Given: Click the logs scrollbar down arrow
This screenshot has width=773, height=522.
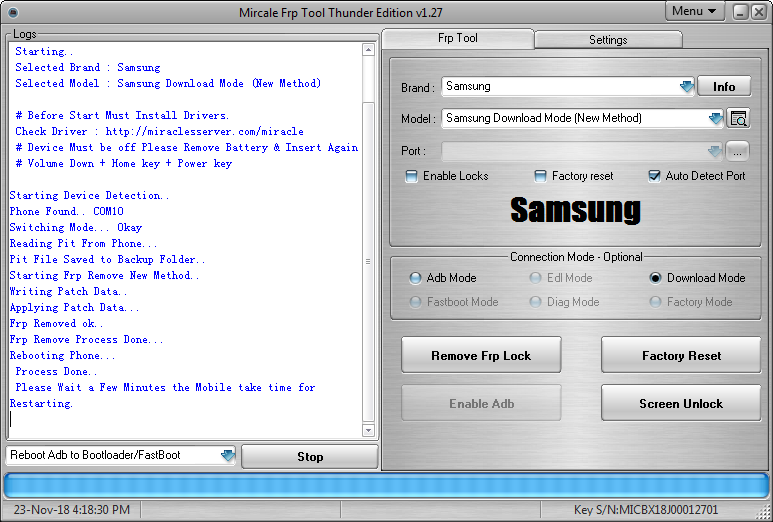Looking at the screenshot, I should [x=368, y=430].
